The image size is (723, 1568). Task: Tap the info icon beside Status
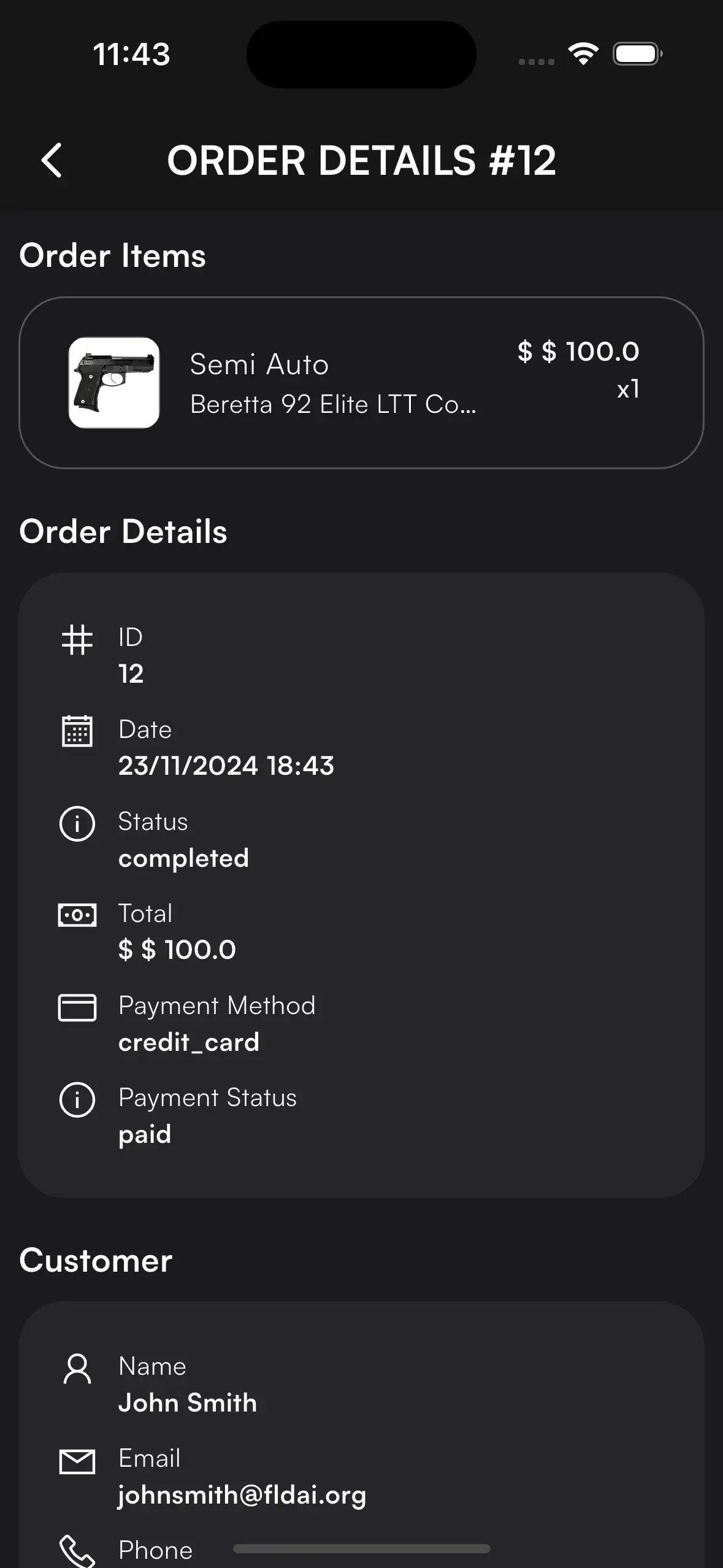pyautogui.click(x=77, y=823)
